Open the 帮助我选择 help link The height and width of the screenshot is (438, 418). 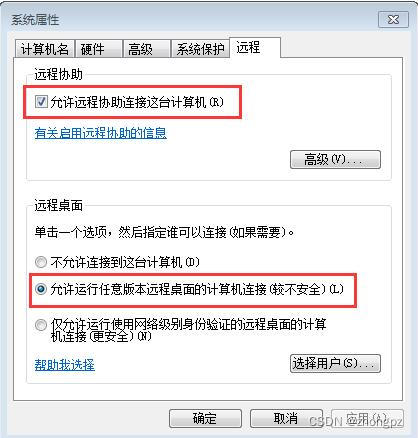pyautogui.click(x=65, y=365)
